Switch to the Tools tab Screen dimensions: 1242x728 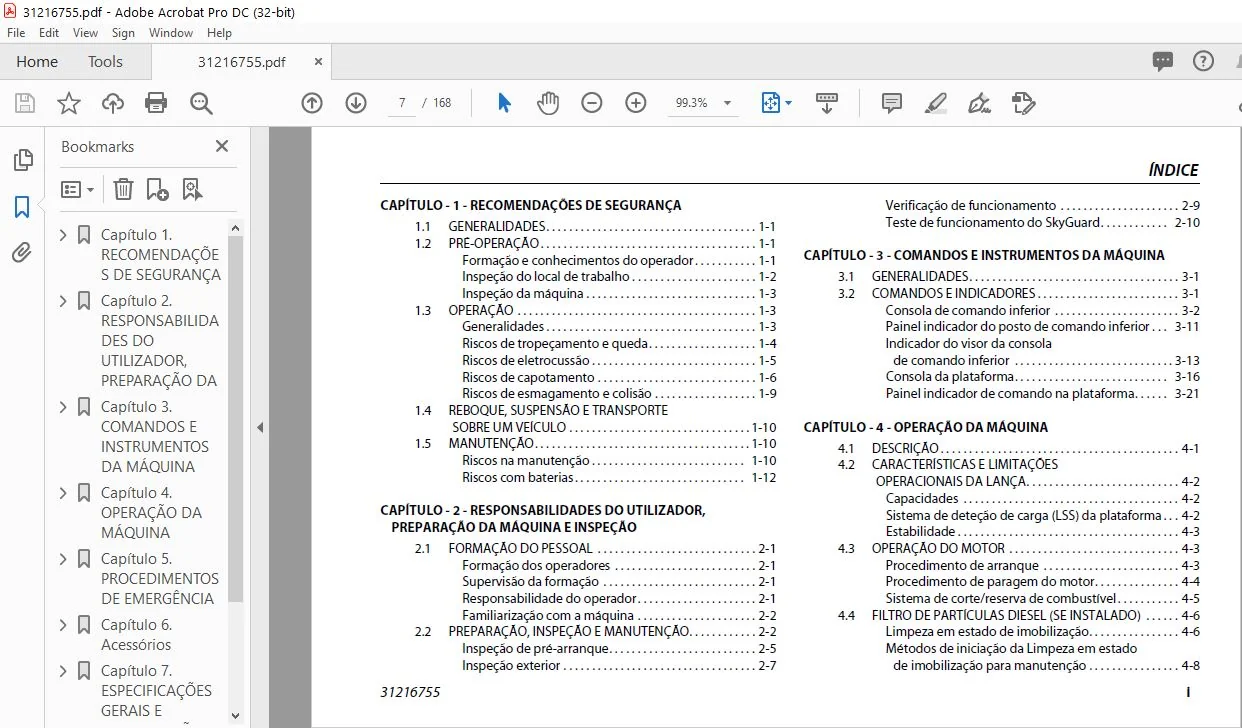[x=105, y=62]
